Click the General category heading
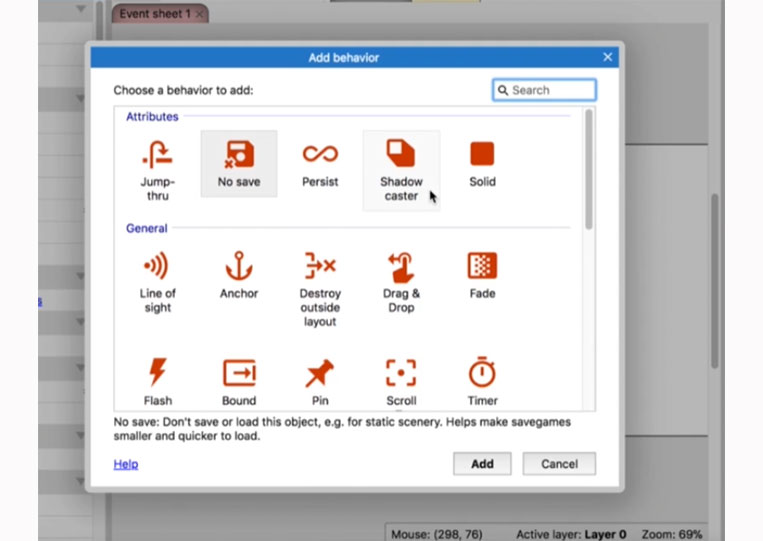Screen dimensions: 763x541 [146, 228]
